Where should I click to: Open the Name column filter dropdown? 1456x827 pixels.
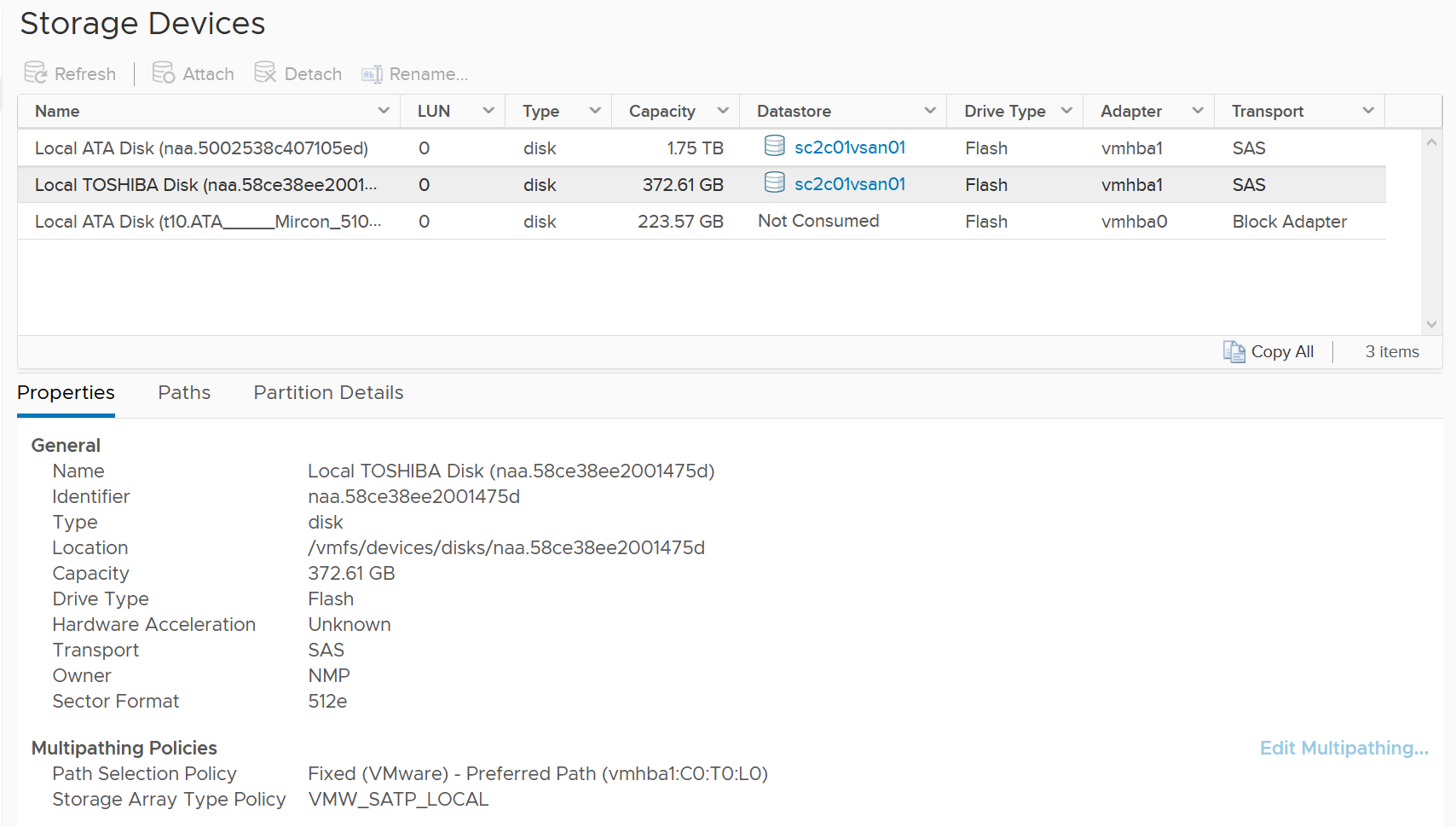384,111
